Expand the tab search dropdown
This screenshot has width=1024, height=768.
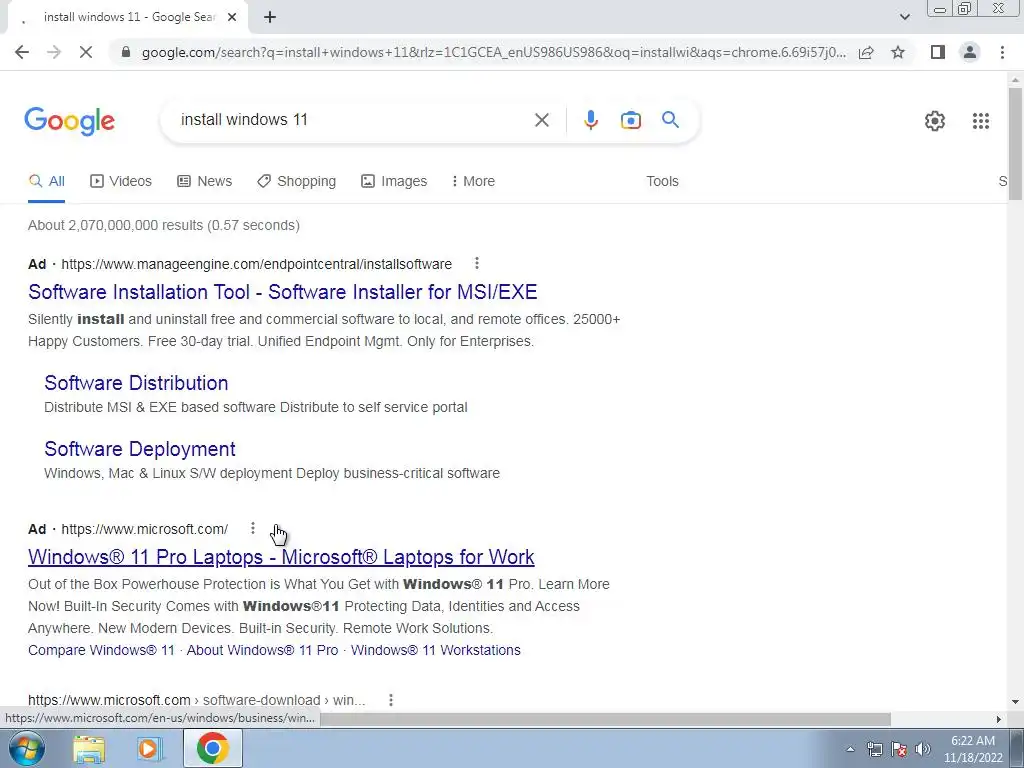point(904,17)
